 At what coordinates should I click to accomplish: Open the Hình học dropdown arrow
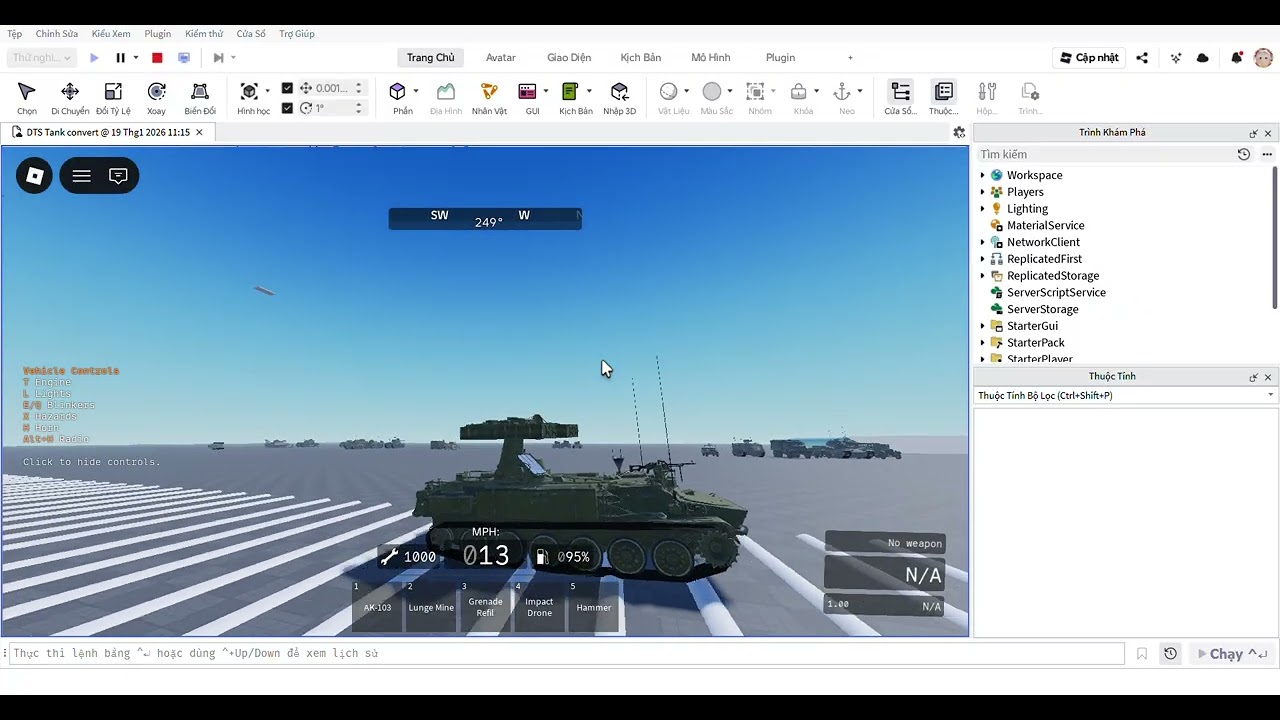267,91
